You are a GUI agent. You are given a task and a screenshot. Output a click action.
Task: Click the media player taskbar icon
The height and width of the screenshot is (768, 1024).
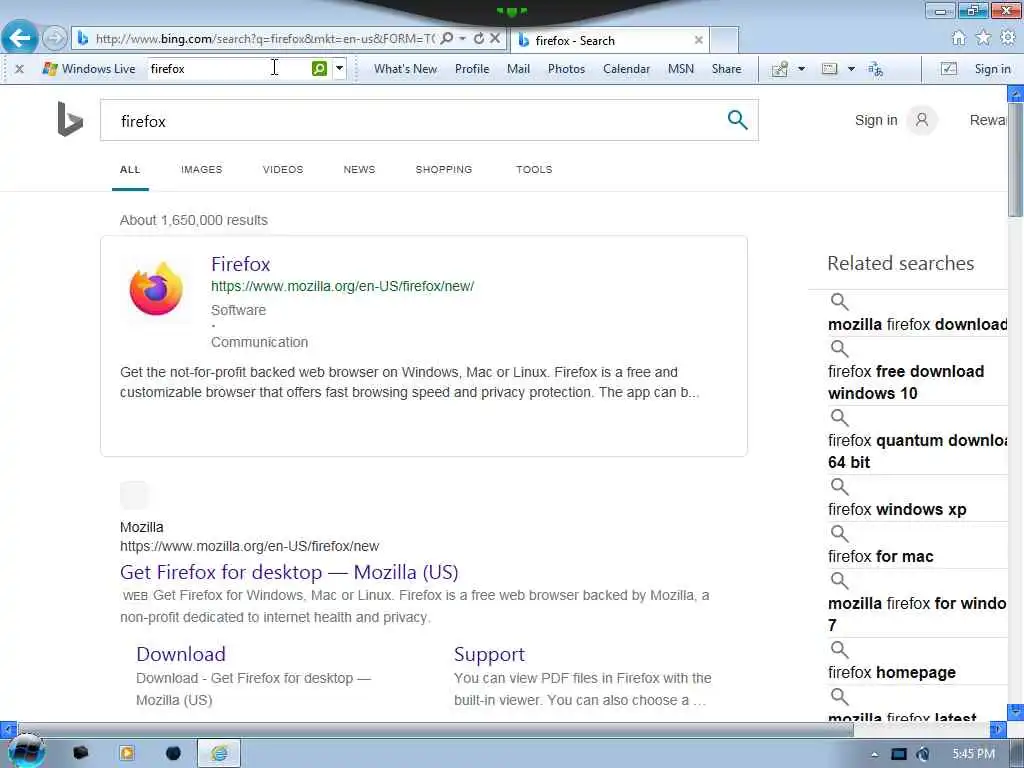pyautogui.click(x=127, y=753)
